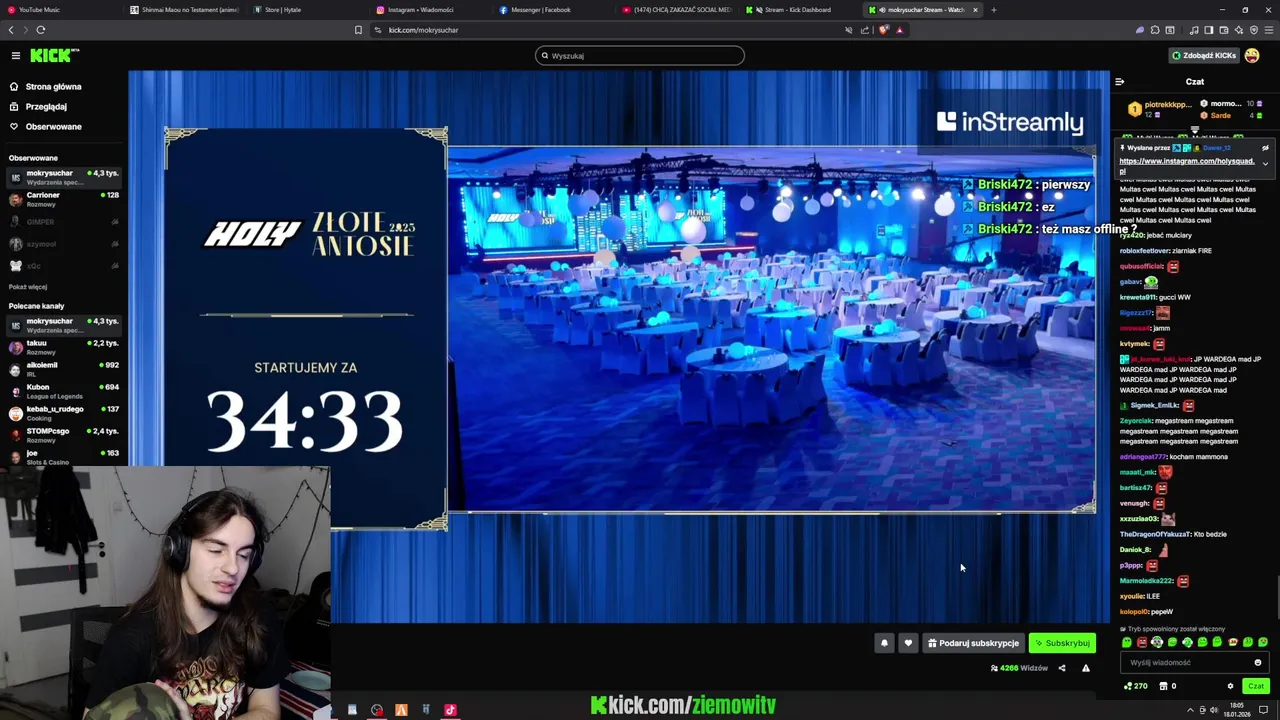Expand followed list with Pokaż więcej
This screenshot has height=720, width=1280.
pyautogui.click(x=28, y=287)
